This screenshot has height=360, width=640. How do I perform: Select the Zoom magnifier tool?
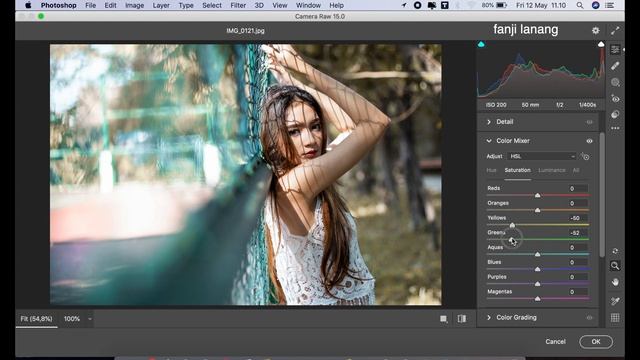coord(615,266)
